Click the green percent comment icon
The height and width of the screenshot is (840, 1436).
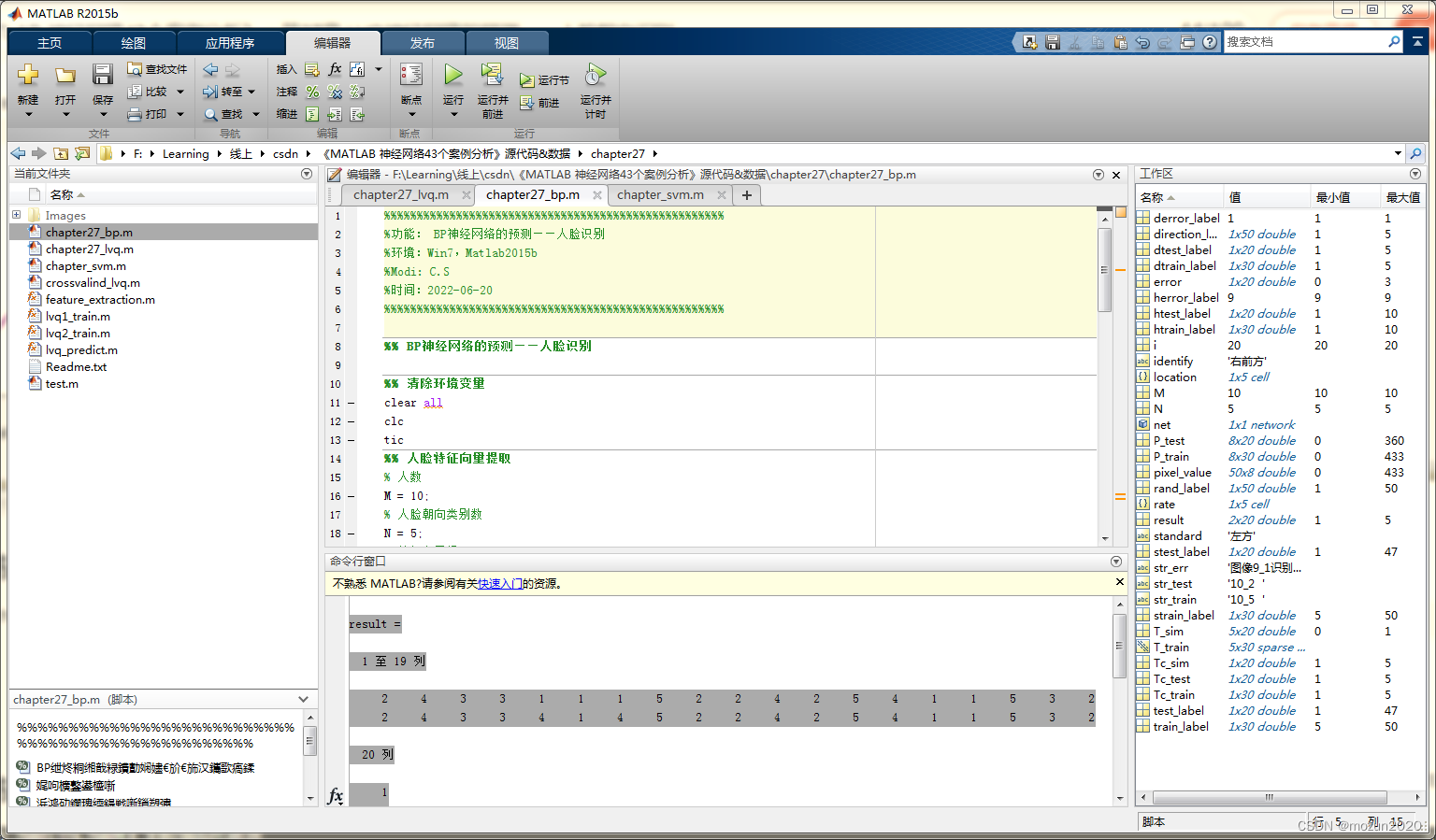(x=312, y=92)
